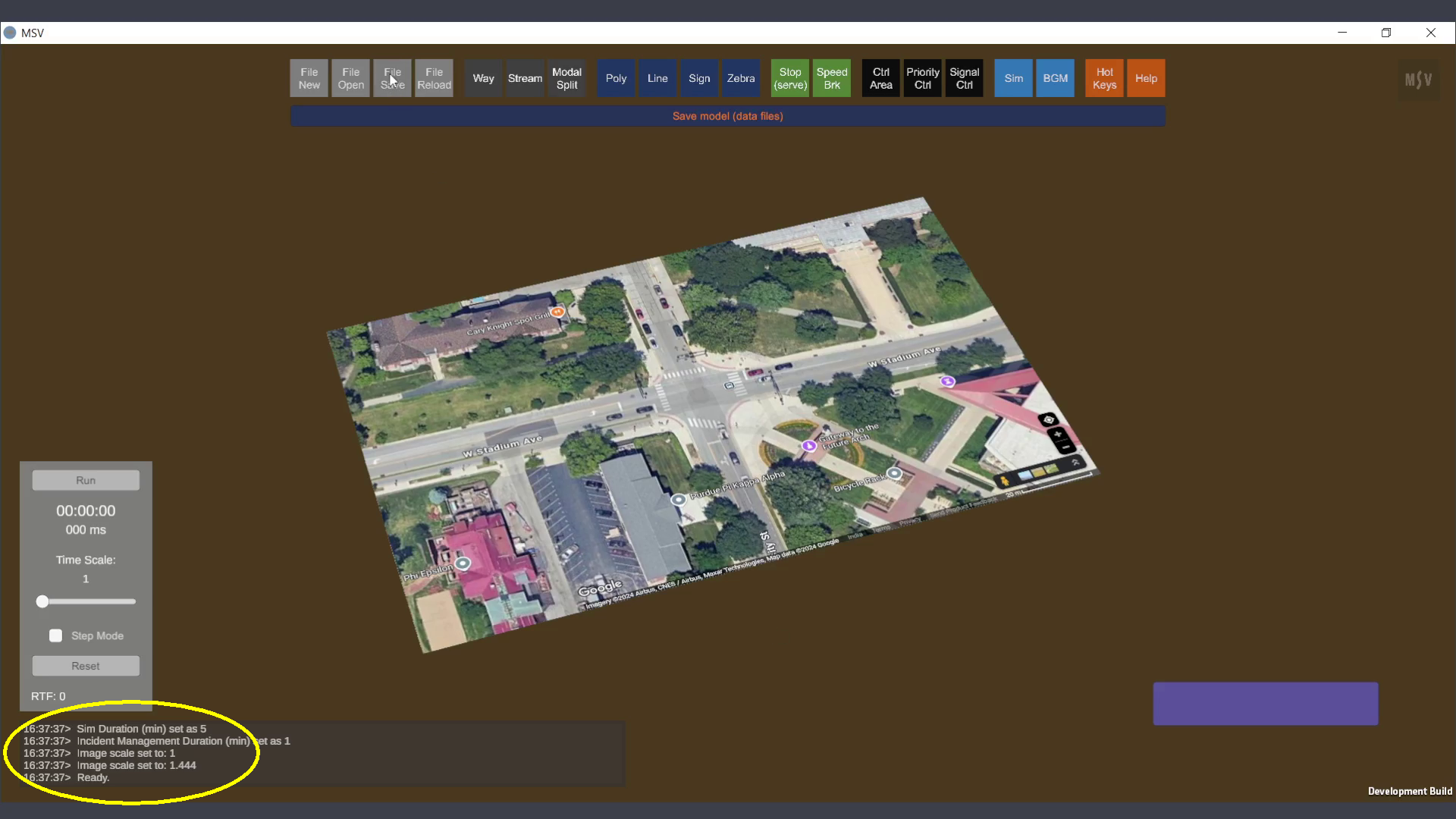Click the File New toolbar button
Screen dimensions: 1456x819
pyautogui.click(x=309, y=78)
